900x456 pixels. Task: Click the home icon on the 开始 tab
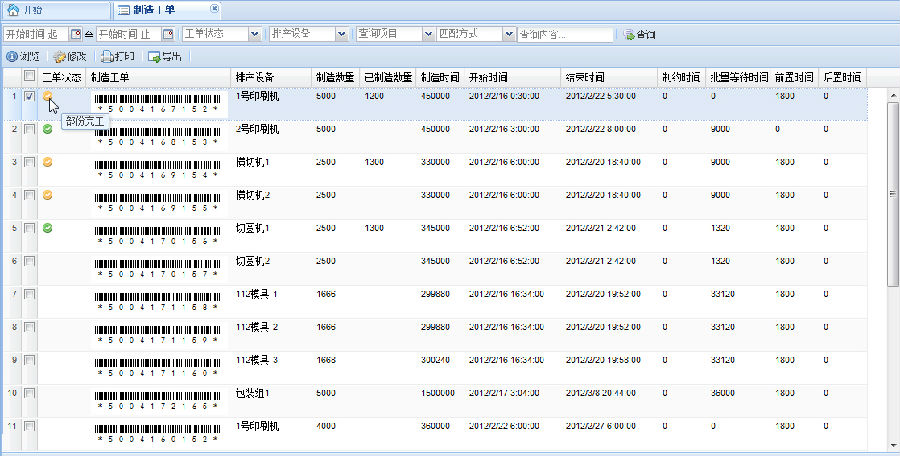coord(13,10)
